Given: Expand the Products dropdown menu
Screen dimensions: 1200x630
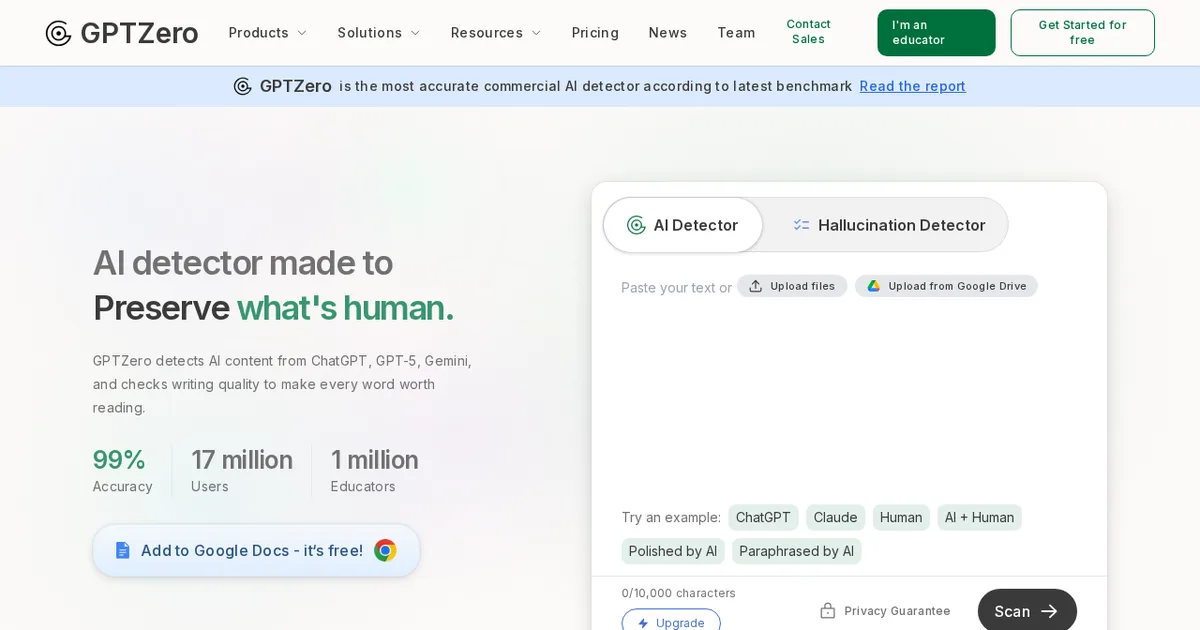Looking at the screenshot, I should coord(267,33).
